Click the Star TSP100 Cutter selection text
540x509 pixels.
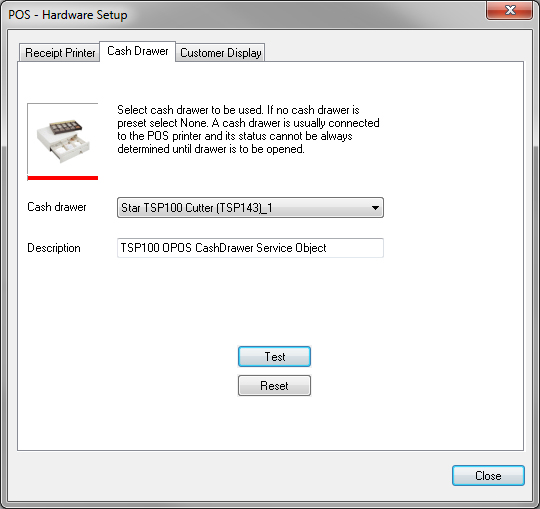point(197,208)
